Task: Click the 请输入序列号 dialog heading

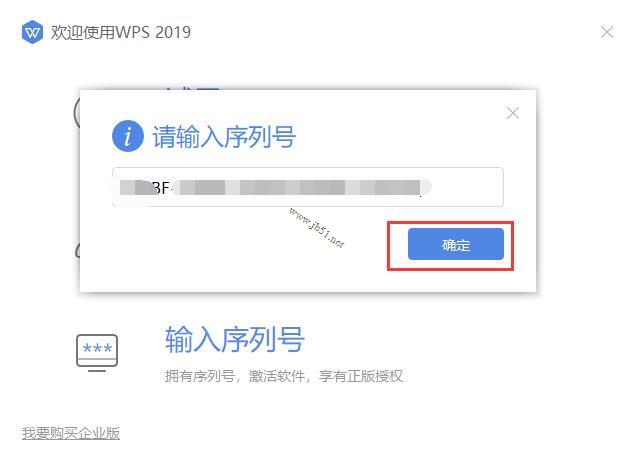Action: click(224, 137)
